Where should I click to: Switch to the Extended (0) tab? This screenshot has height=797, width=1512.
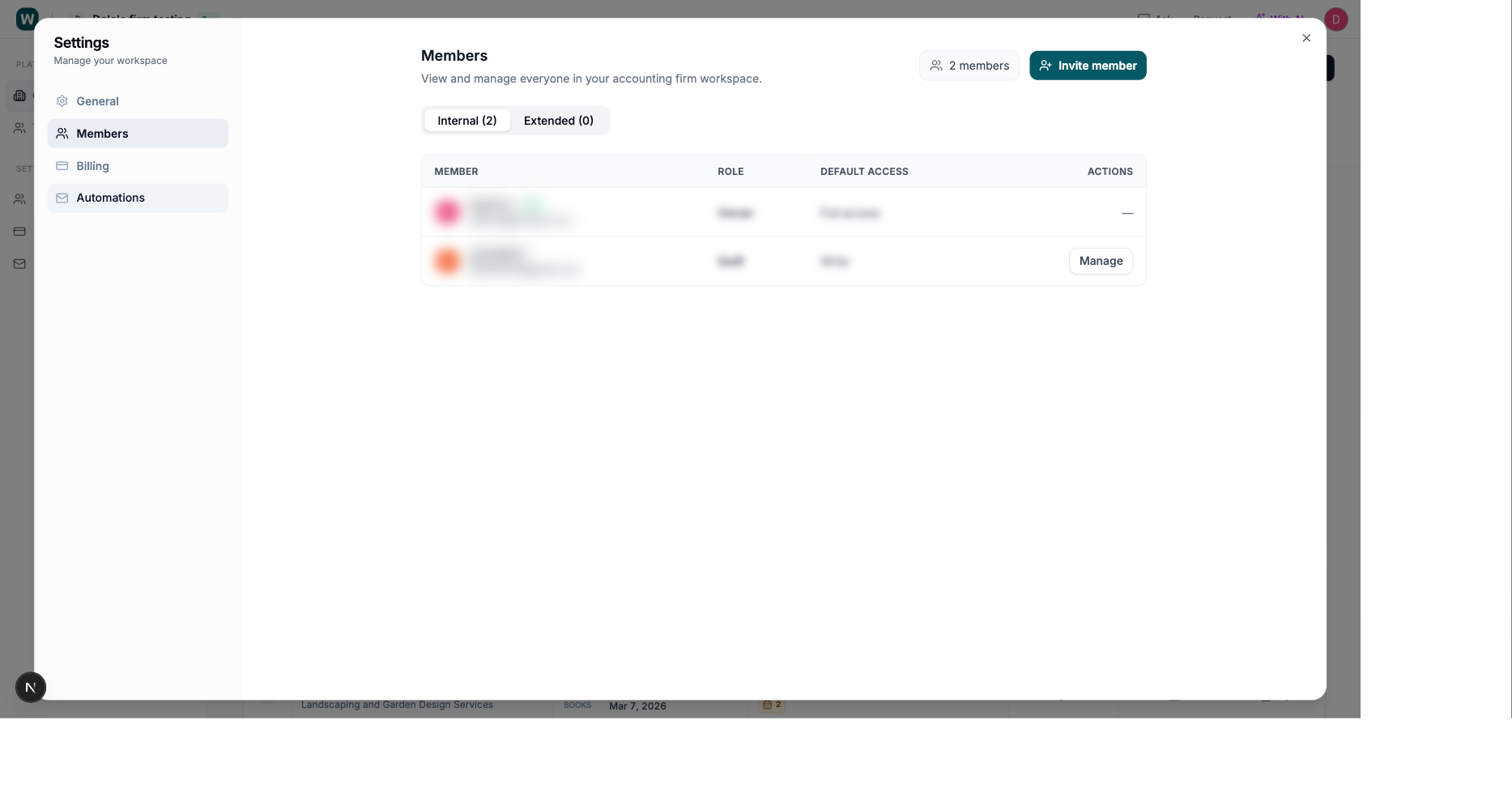558,121
